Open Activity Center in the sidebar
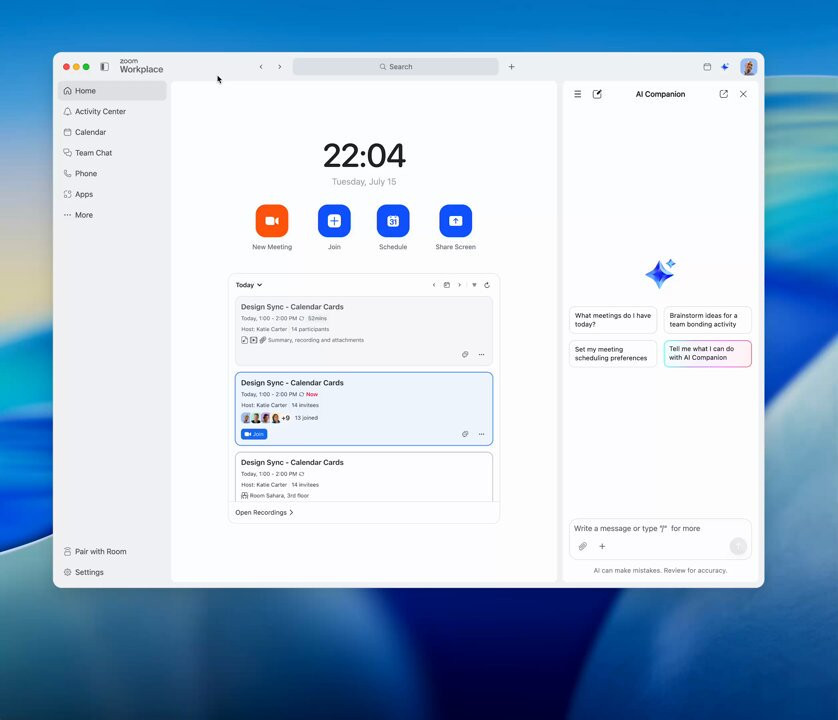 112,111
